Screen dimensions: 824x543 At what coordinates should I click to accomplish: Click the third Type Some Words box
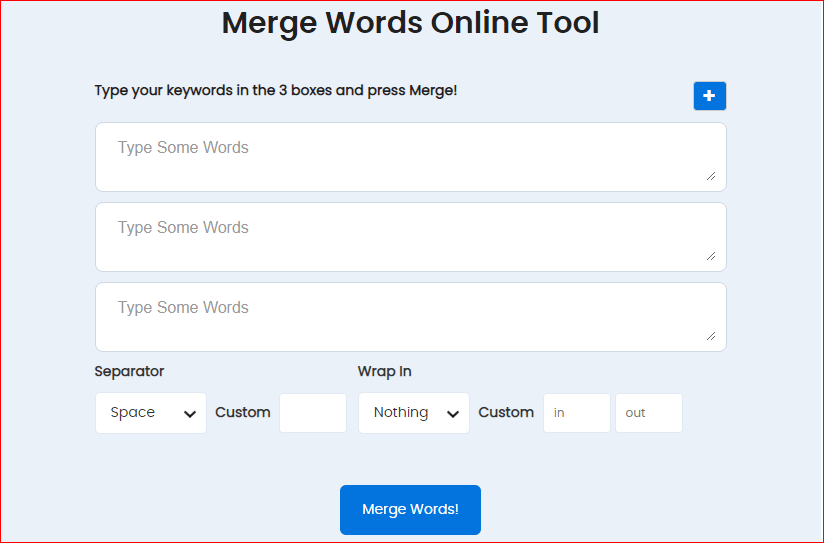tap(410, 317)
